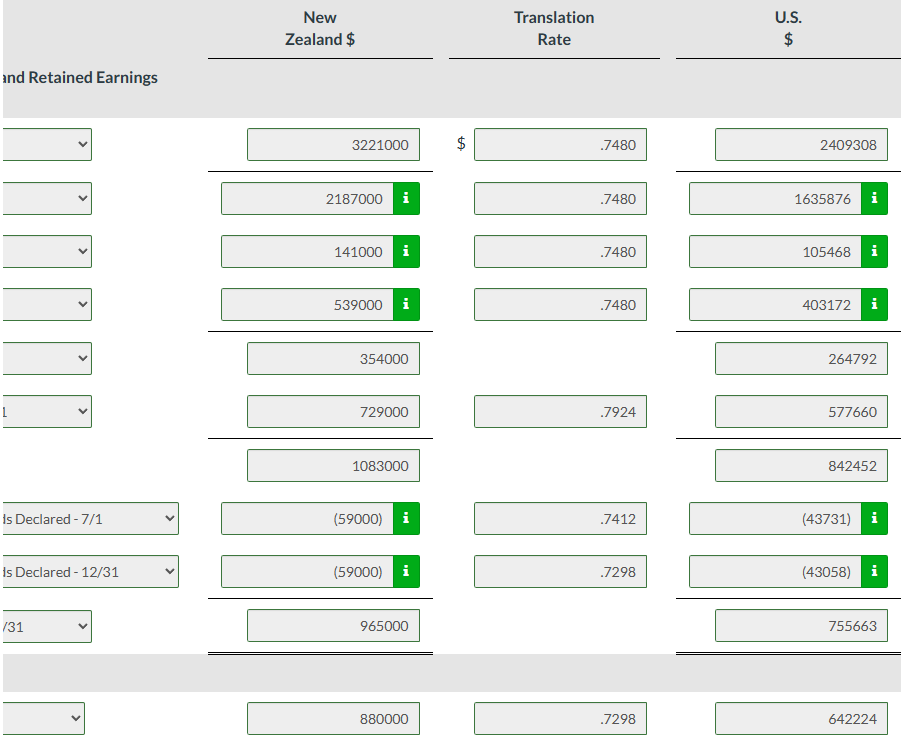Click info icon beside 539000 value
Screen dimensions: 919x755
tap(406, 304)
